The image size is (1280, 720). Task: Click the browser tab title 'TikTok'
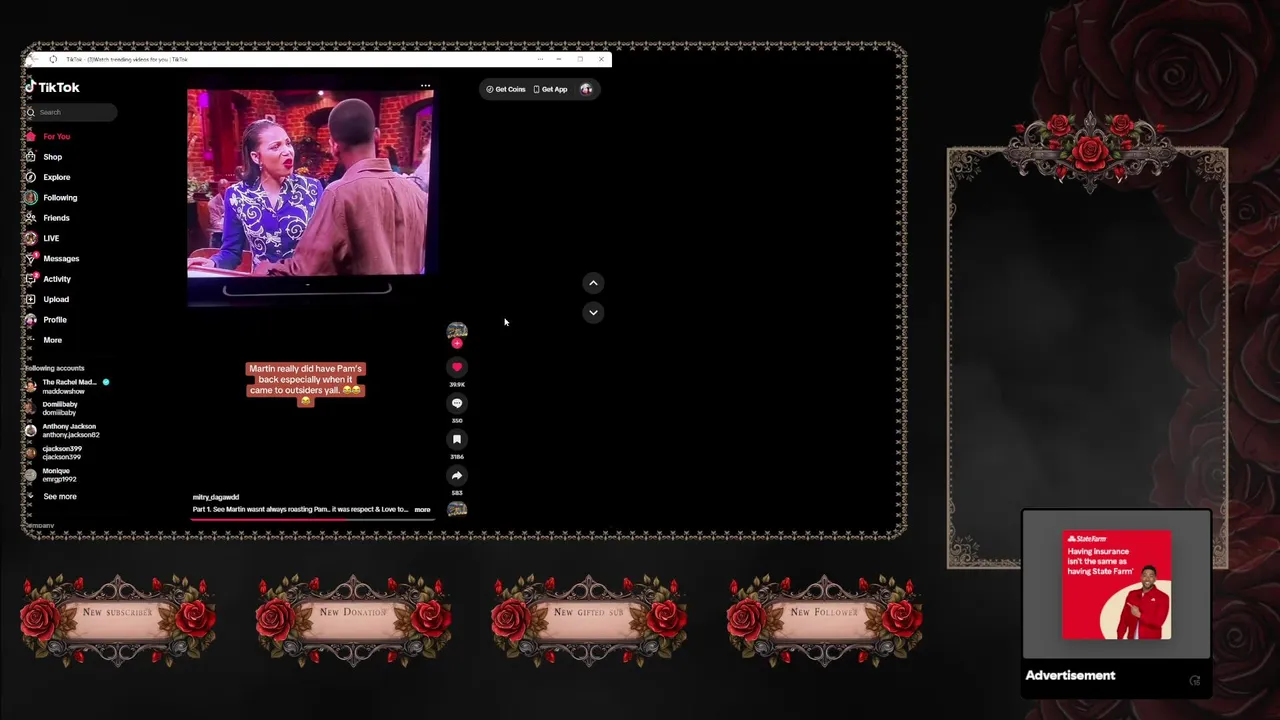click(x=127, y=59)
